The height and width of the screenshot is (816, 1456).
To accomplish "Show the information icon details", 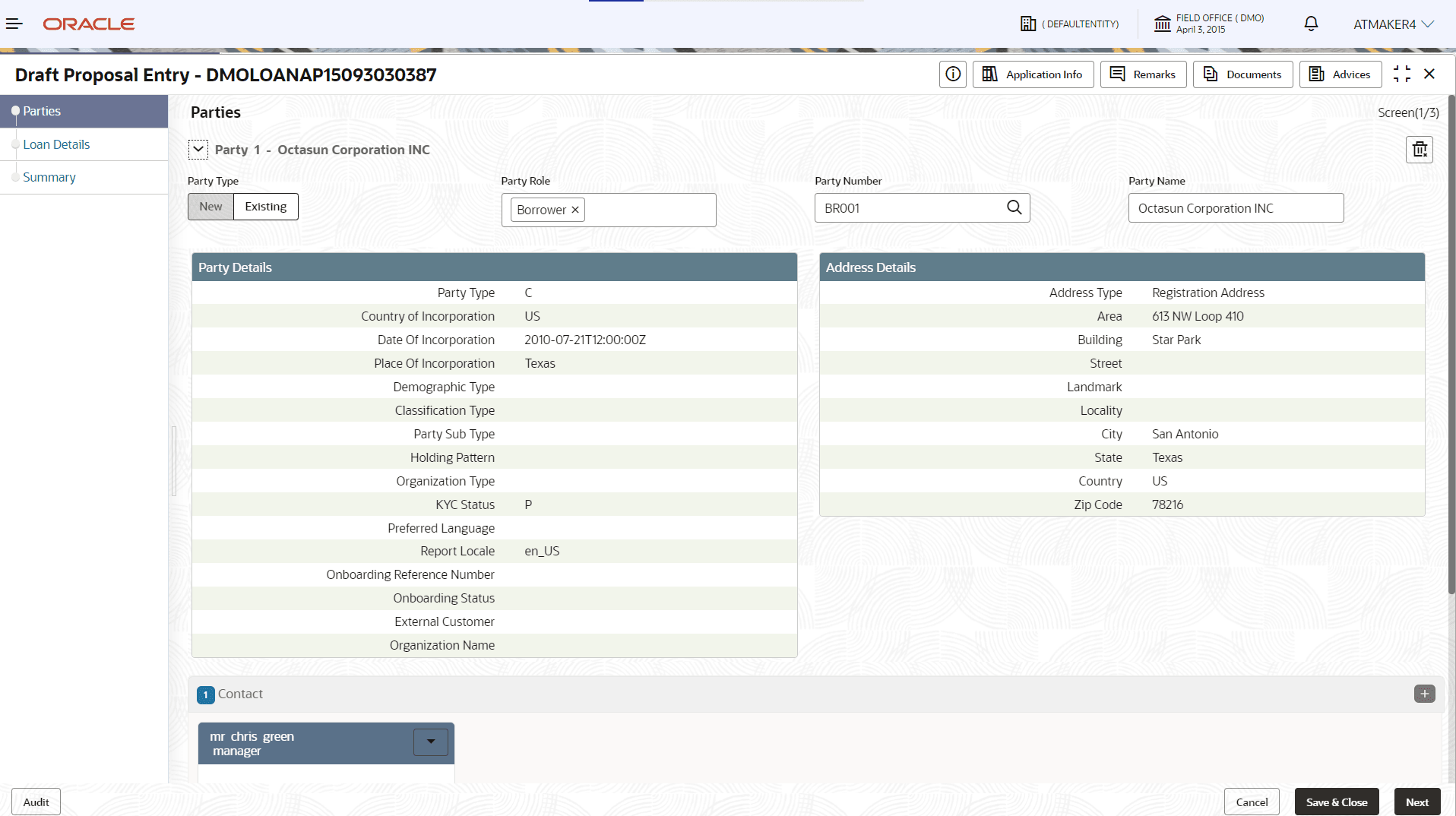I will coord(952,74).
